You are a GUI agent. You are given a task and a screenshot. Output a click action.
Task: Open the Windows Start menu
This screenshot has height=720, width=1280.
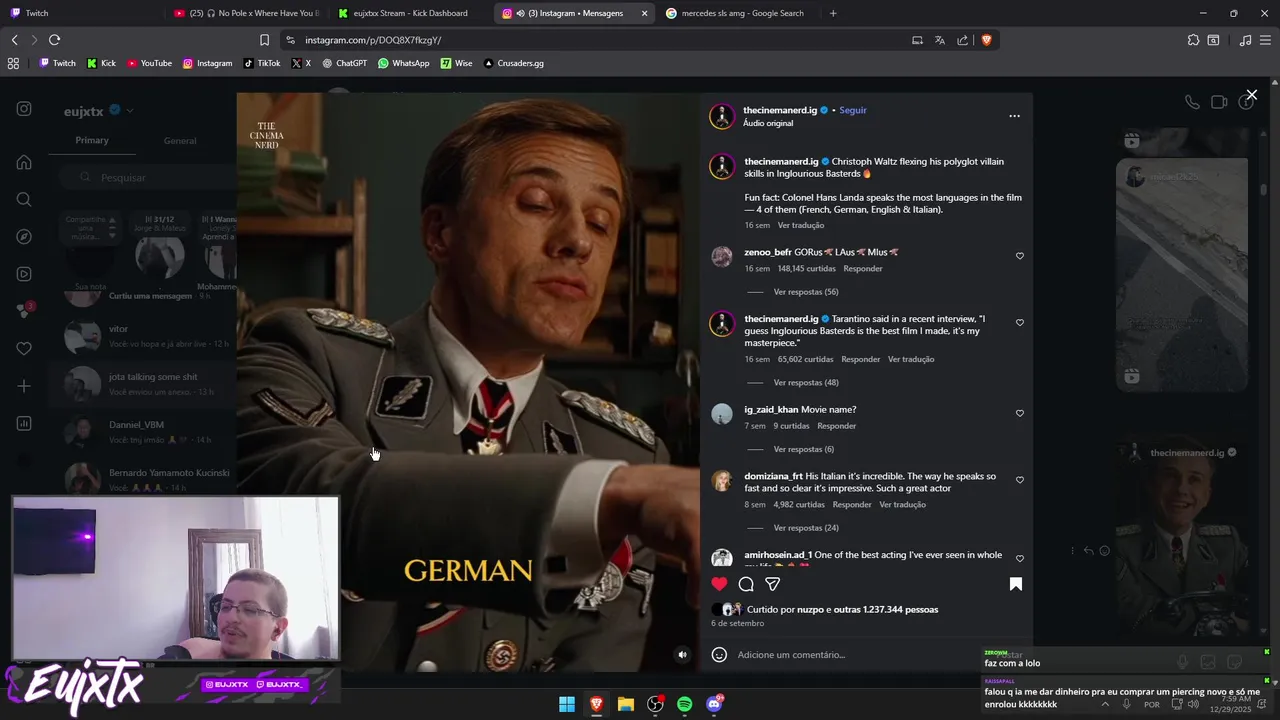567,704
